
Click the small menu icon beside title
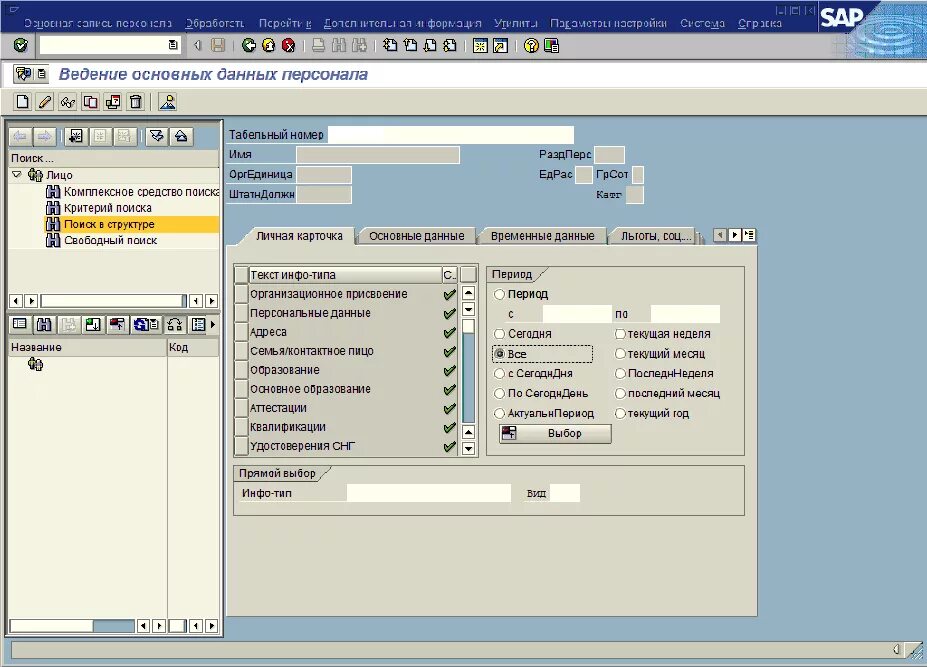tap(41, 74)
